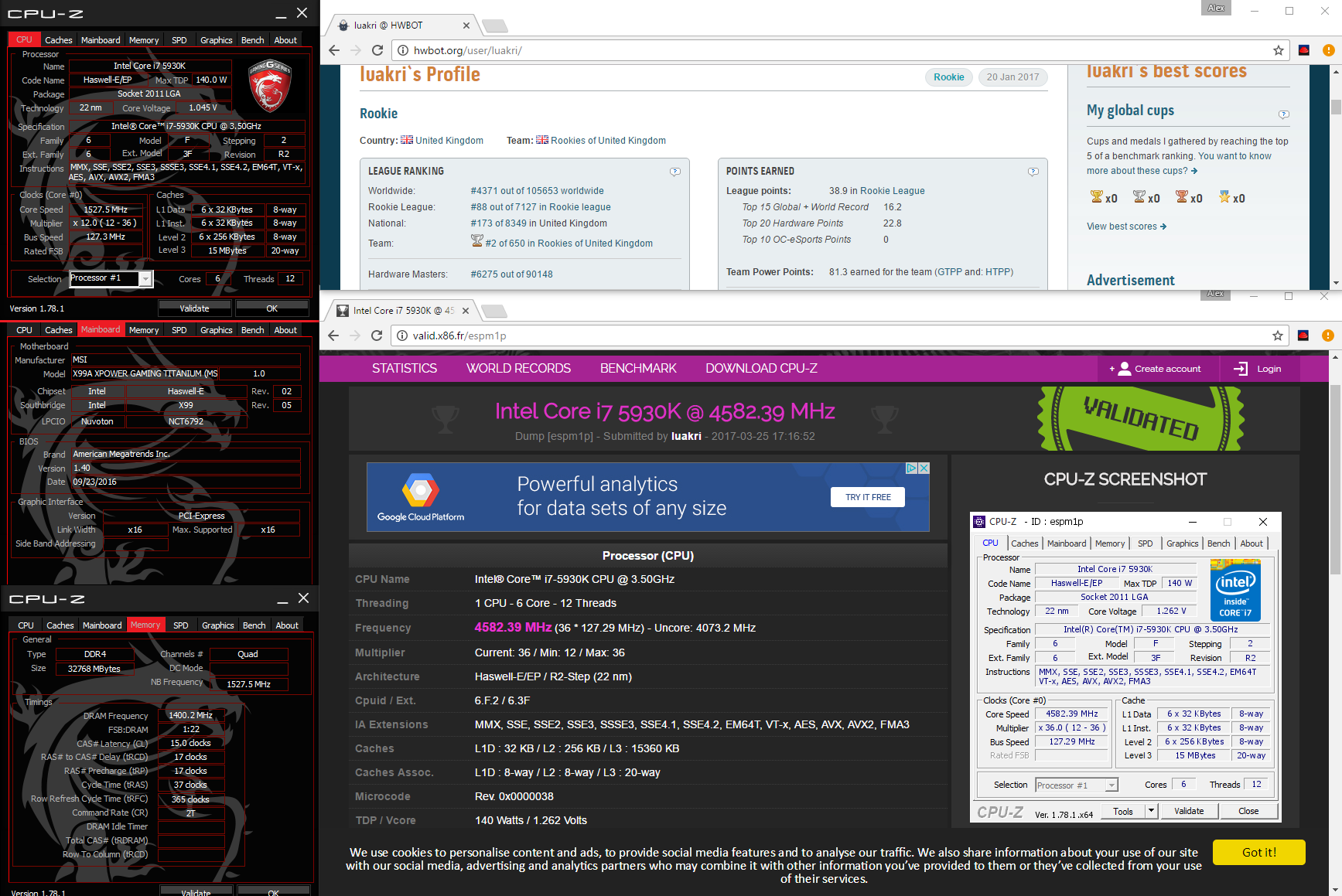Screen dimensions: 1342x896
Task: Click luakri submitter name link
Action: (686, 436)
